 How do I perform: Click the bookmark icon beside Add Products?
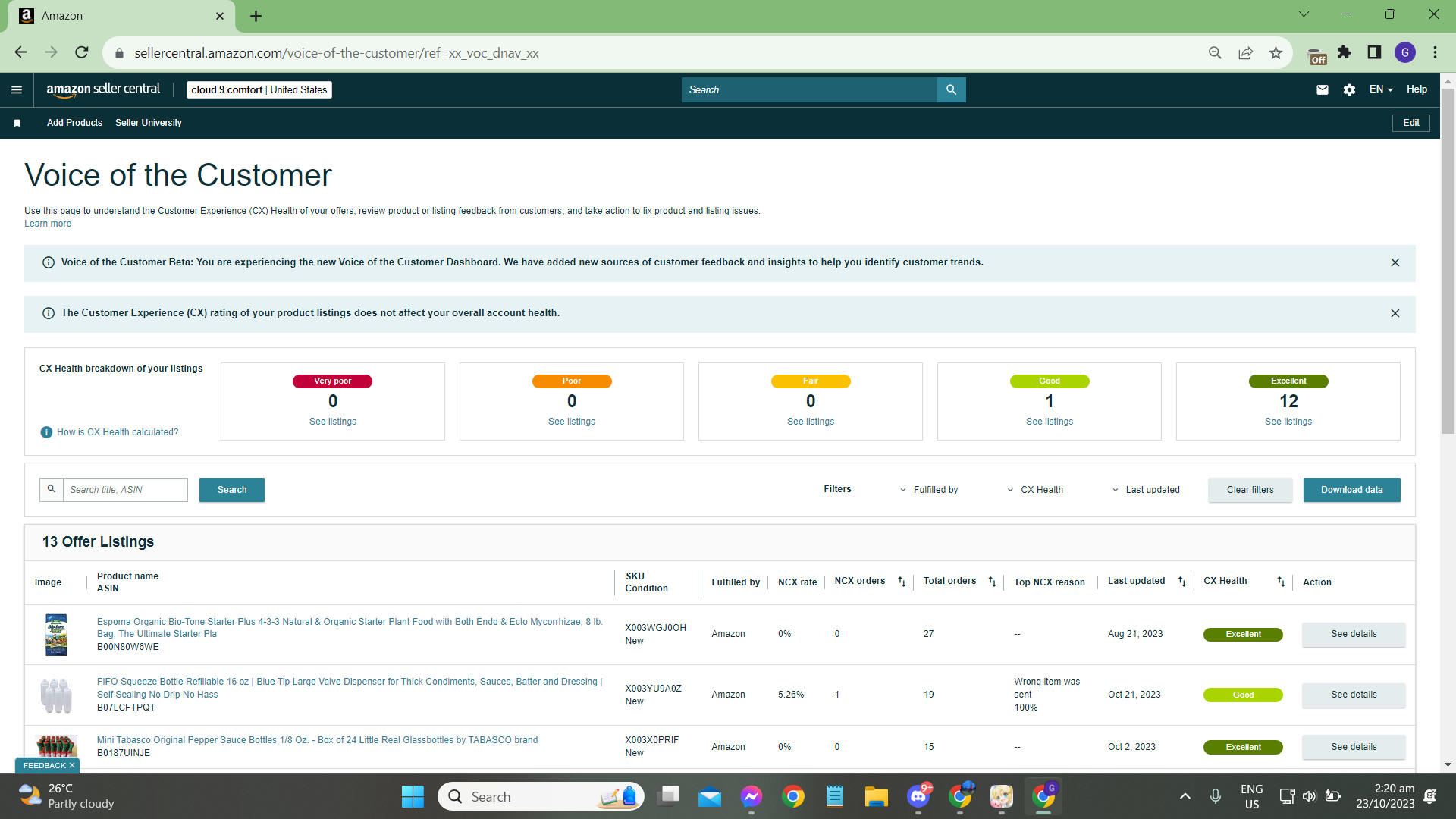17,123
